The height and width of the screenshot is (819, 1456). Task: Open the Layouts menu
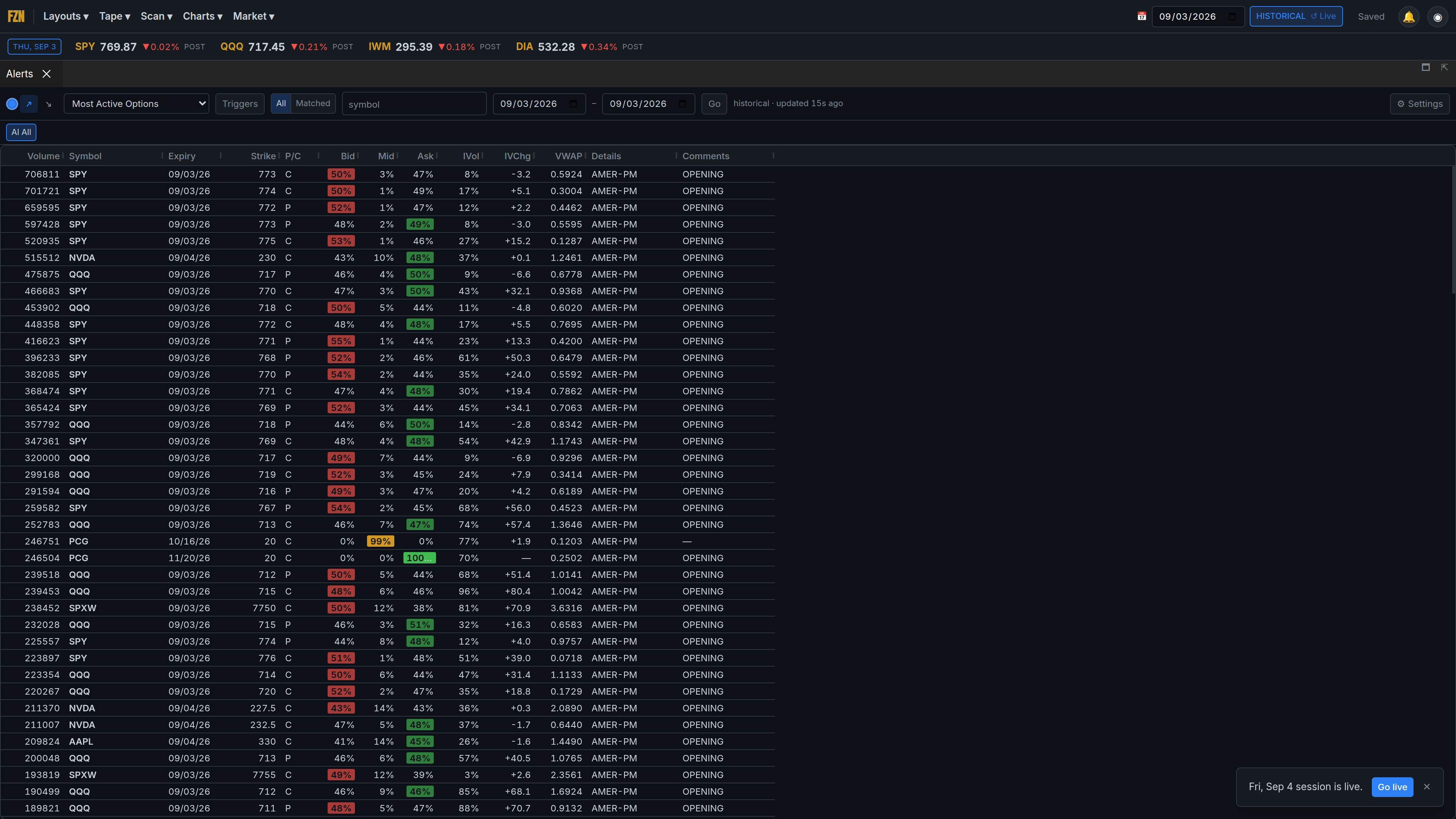66,16
